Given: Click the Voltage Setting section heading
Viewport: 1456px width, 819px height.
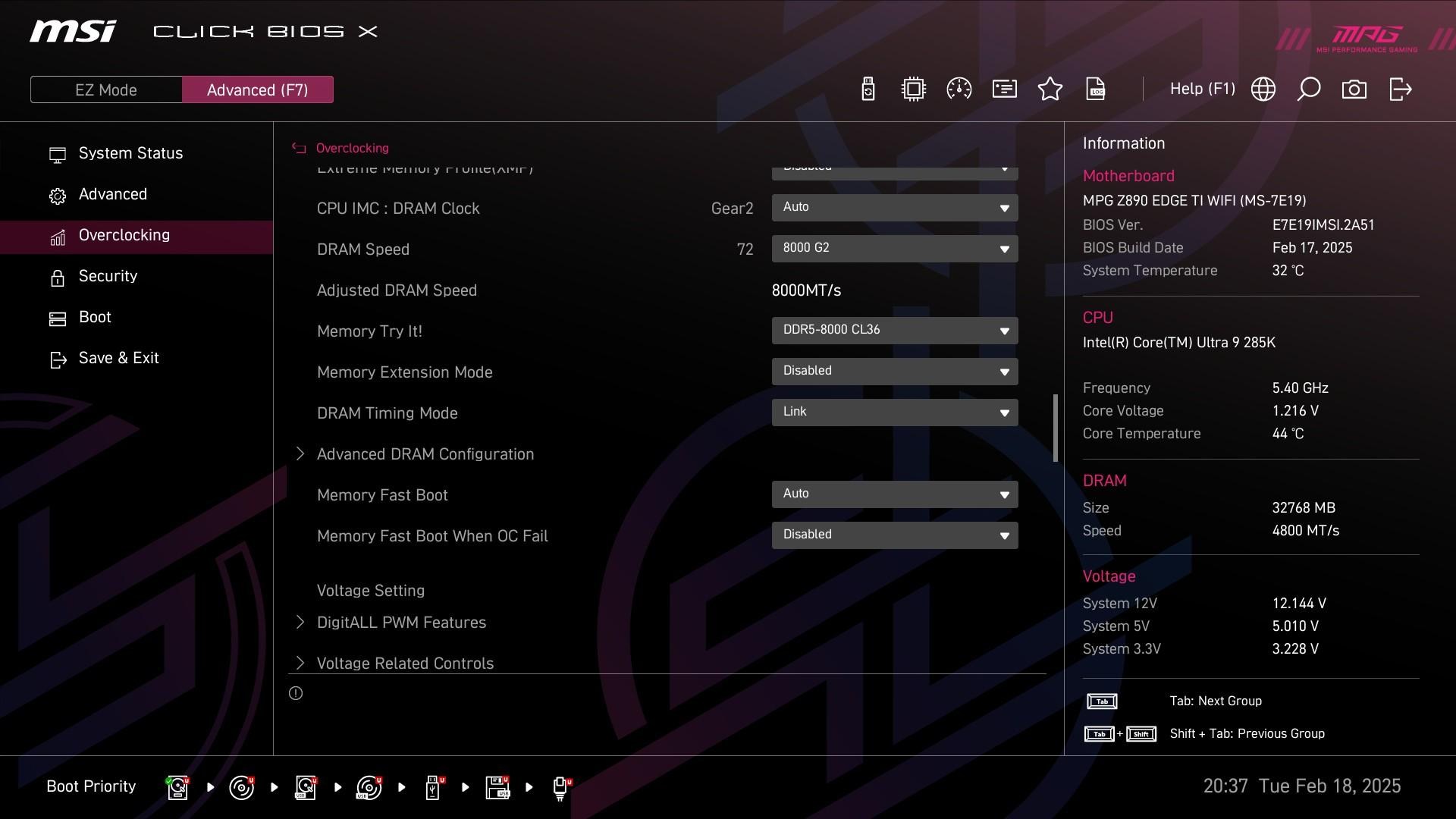Looking at the screenshot, I should [371, 590].
